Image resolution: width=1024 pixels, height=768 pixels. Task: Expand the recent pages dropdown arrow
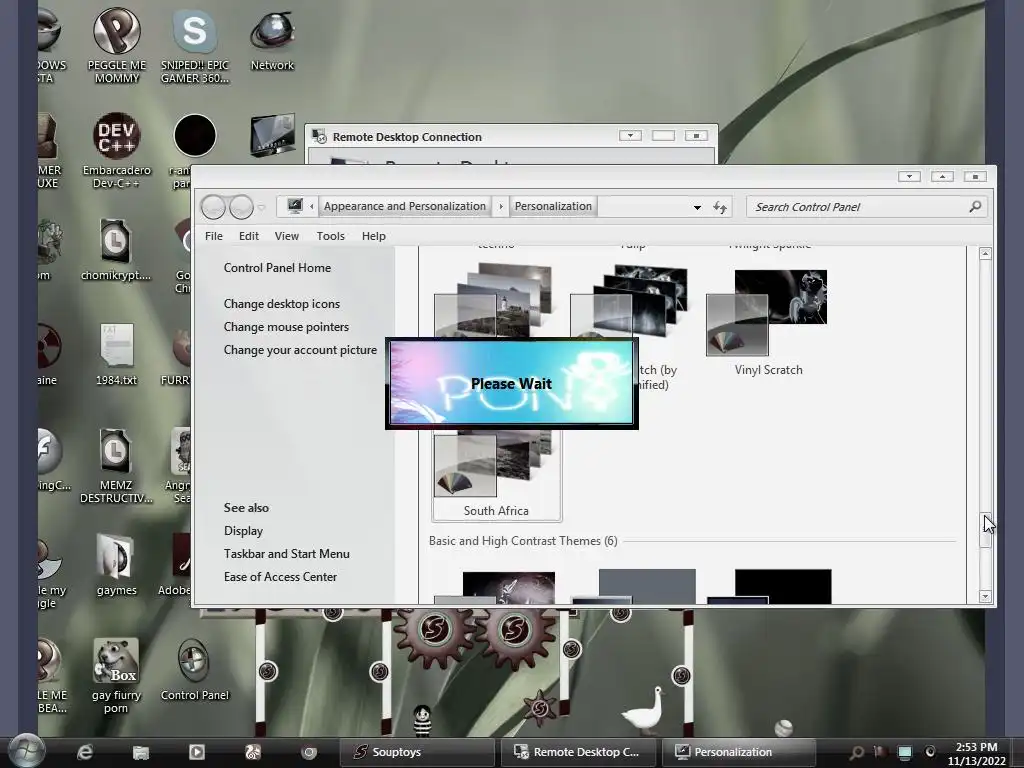coord(261,208)
